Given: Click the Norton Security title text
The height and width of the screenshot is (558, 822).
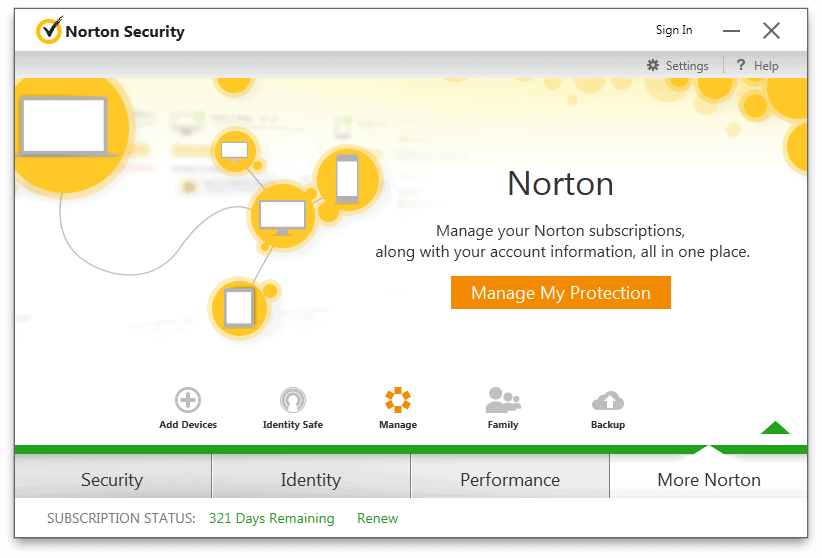Looking at the screenshot, I should tap(125, 31).
